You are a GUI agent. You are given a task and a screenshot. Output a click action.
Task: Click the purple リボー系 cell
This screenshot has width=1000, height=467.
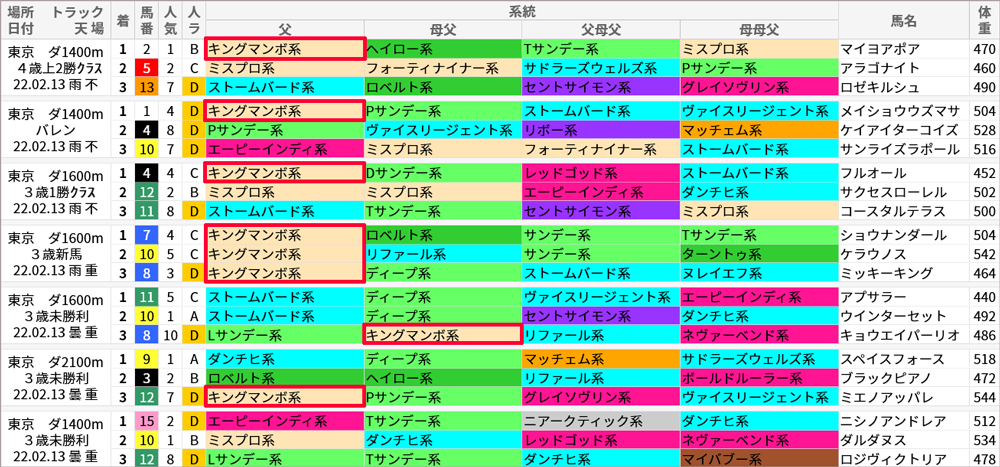pyautogui.click(x=601, y=130)
